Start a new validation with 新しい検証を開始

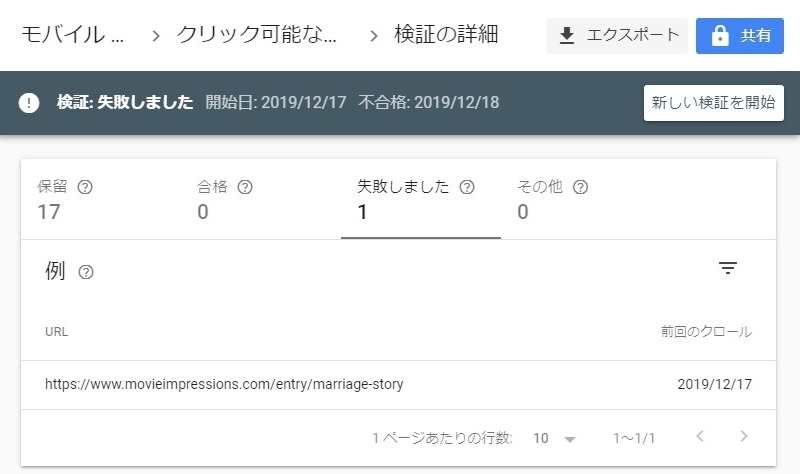click(714, 103)
